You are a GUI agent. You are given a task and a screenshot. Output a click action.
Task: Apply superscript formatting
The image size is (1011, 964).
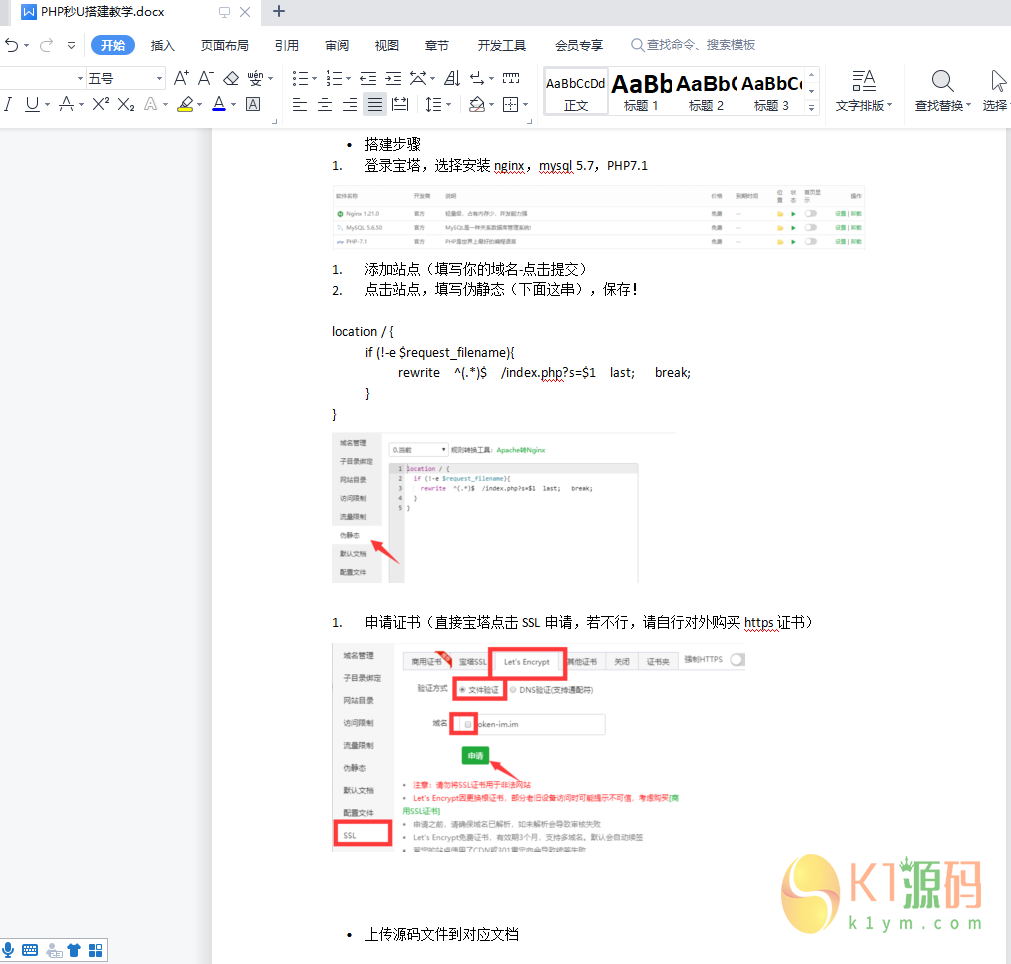pos(101,104)
